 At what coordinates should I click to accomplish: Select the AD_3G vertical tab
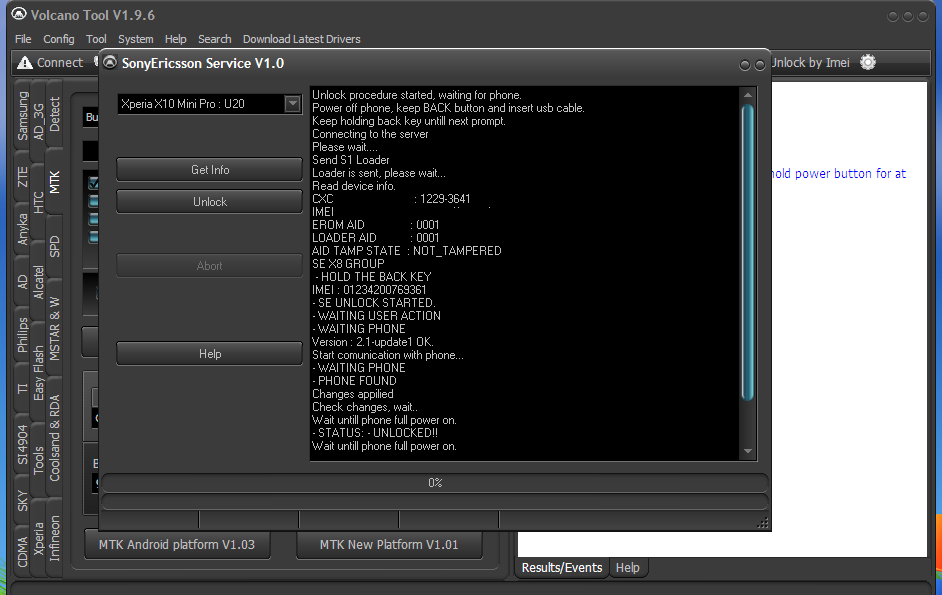click(38, 121)
